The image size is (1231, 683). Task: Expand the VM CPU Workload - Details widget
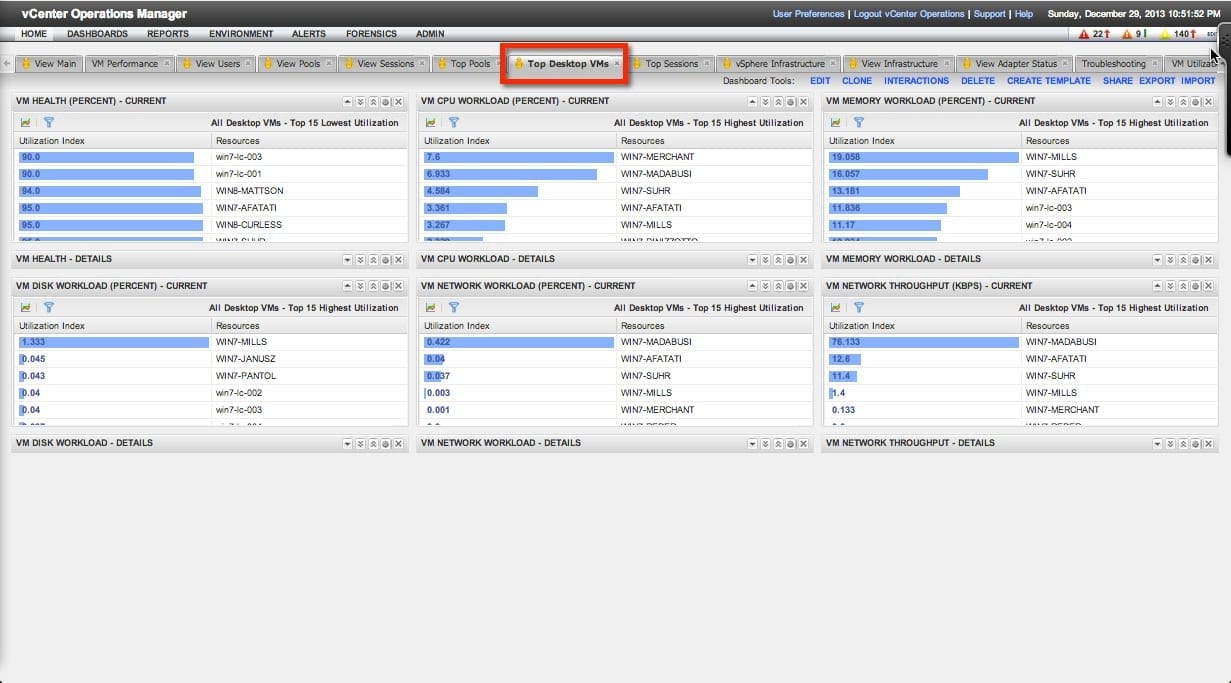tap(753, 259)
